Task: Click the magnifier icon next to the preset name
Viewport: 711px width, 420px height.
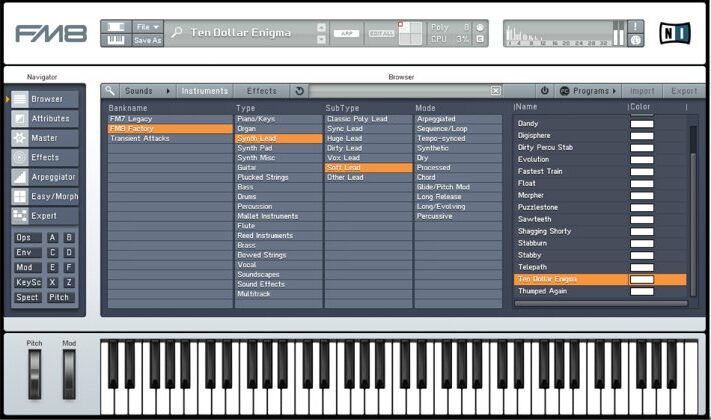Action: (x=176, y=32)
